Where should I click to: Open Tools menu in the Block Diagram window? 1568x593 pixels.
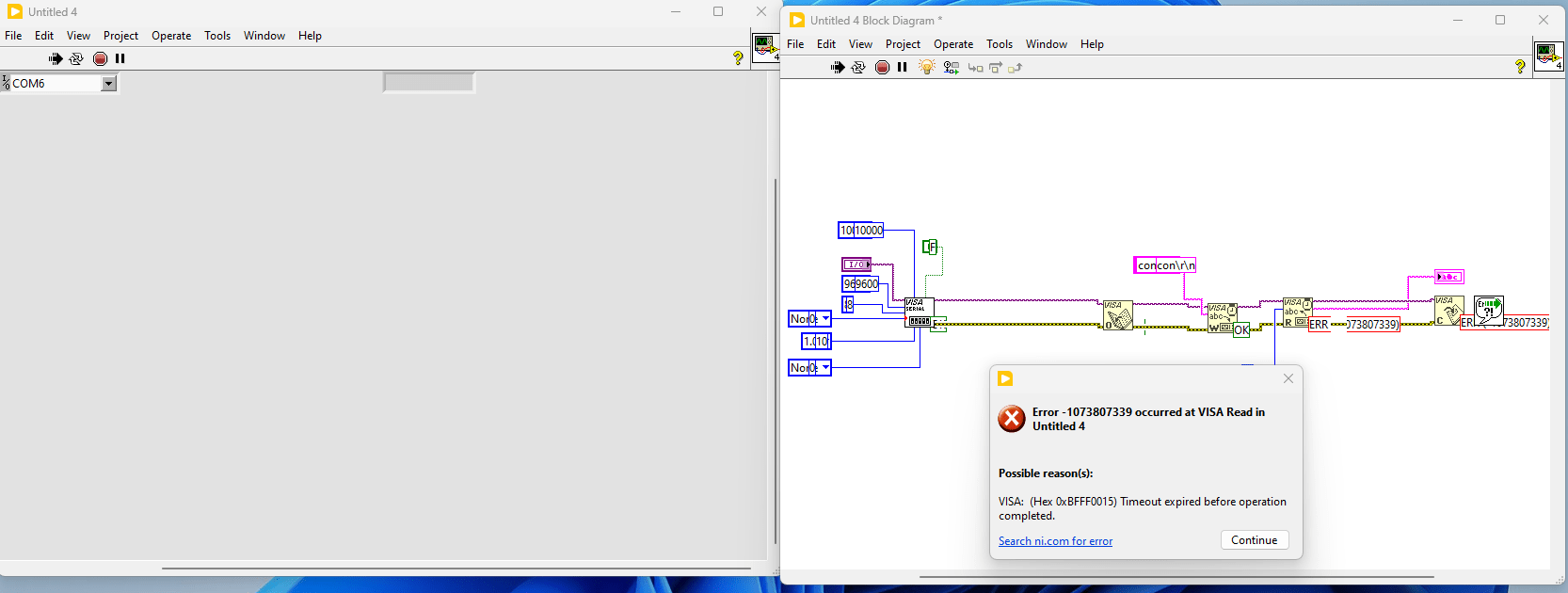[1000, 44]
